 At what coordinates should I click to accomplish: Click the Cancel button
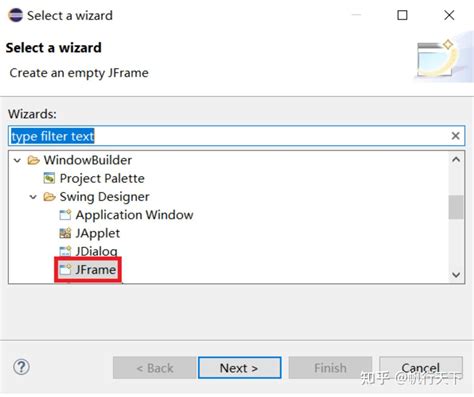(x=420, y=368)
